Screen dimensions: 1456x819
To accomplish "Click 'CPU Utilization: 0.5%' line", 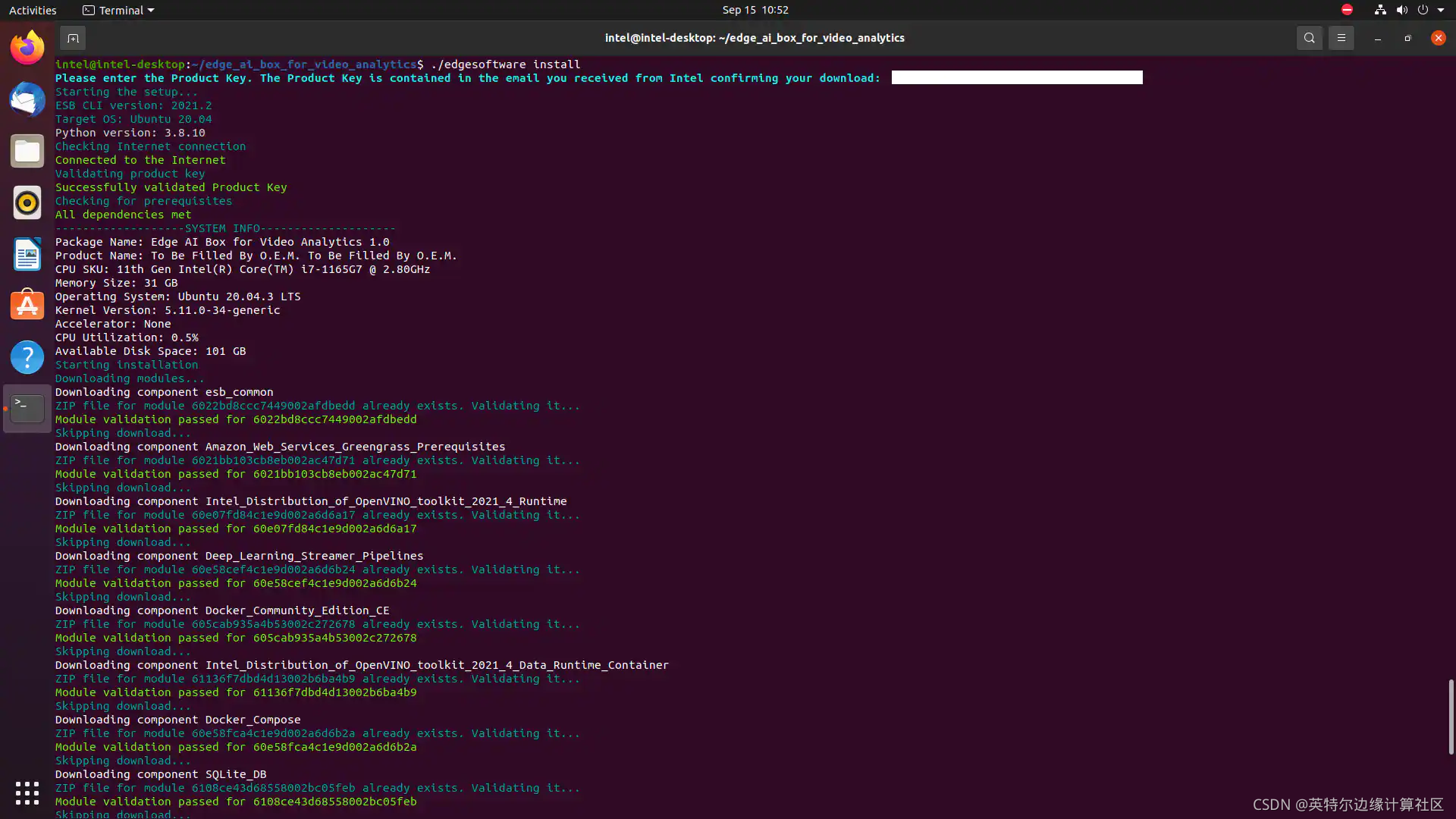I will point(127,337).
